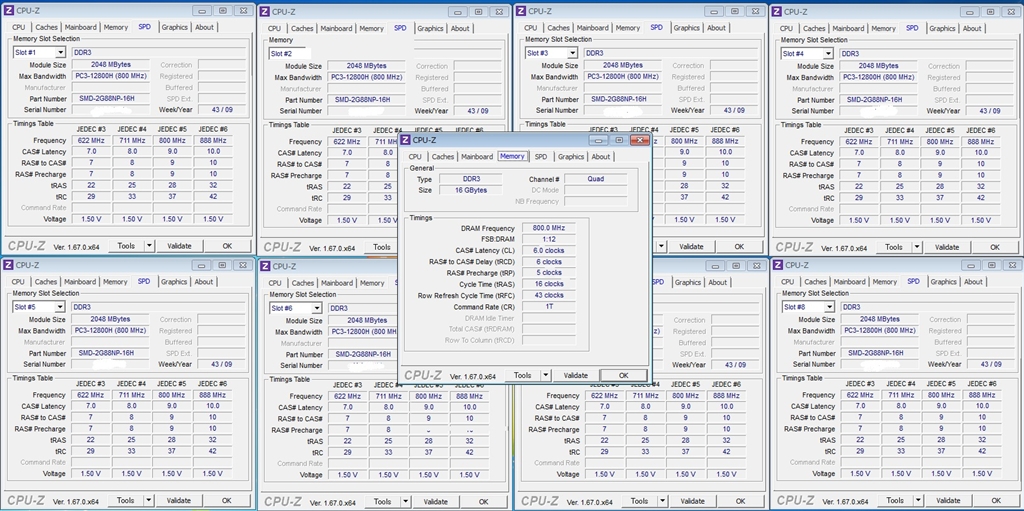Open the Slot #6 memory slot dropdown

coord(317,308)
